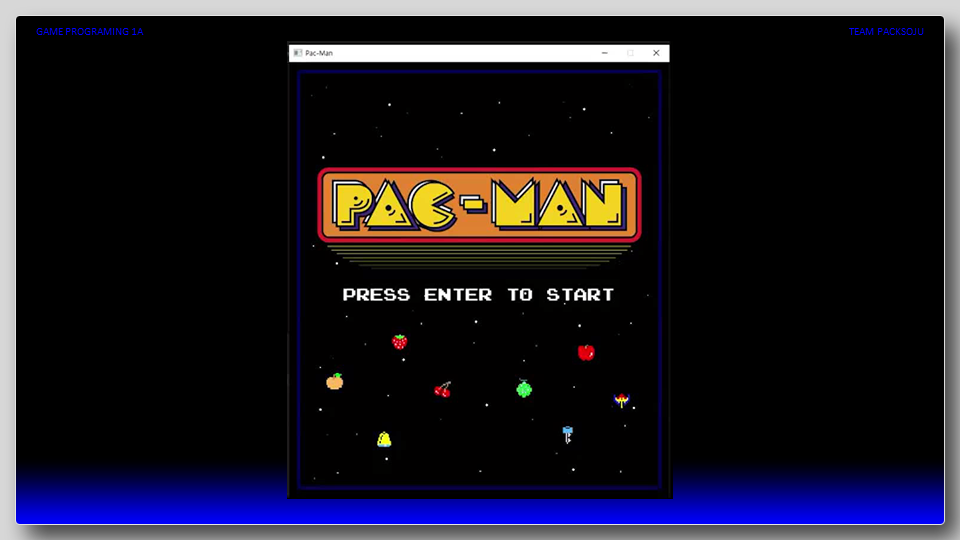Click the strawberry fruit sprite
The image size is (960, 540).
pyautogui.click(x=400, y=342)
